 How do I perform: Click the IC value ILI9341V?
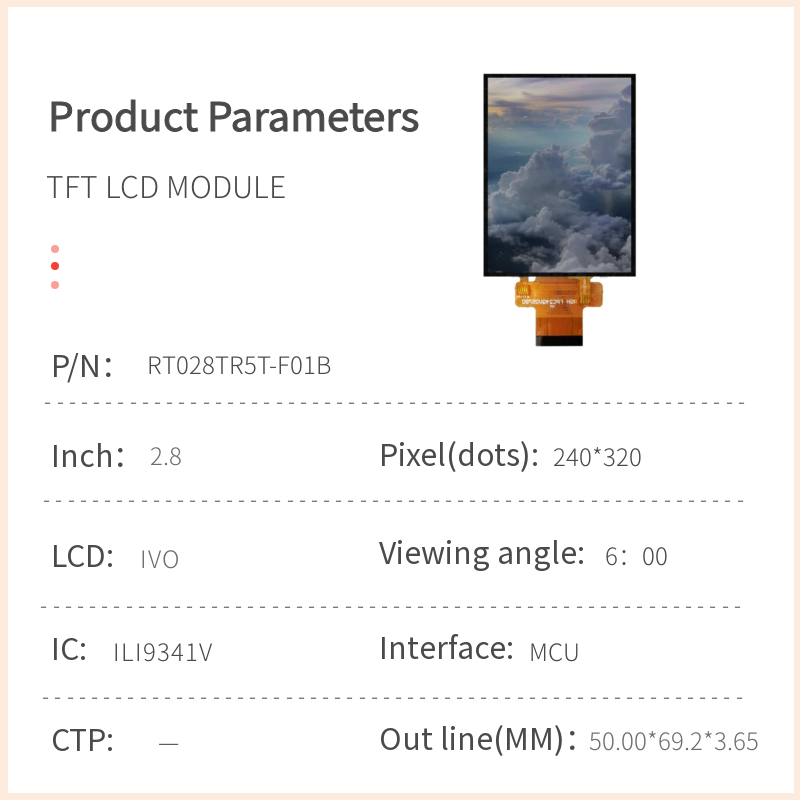tap(163, 653)
